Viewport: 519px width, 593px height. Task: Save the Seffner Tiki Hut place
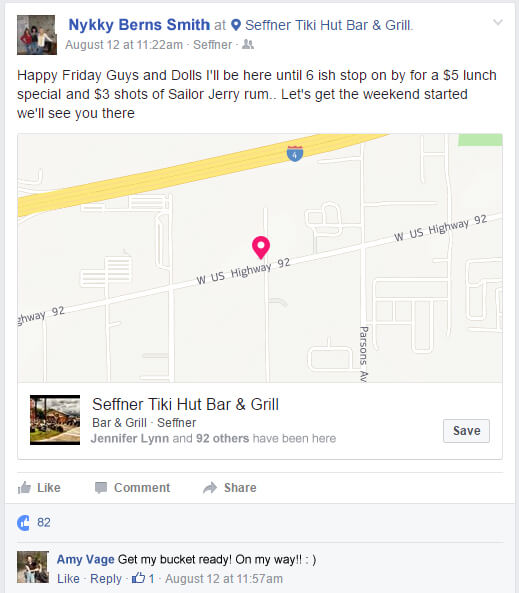coord(466,431)
